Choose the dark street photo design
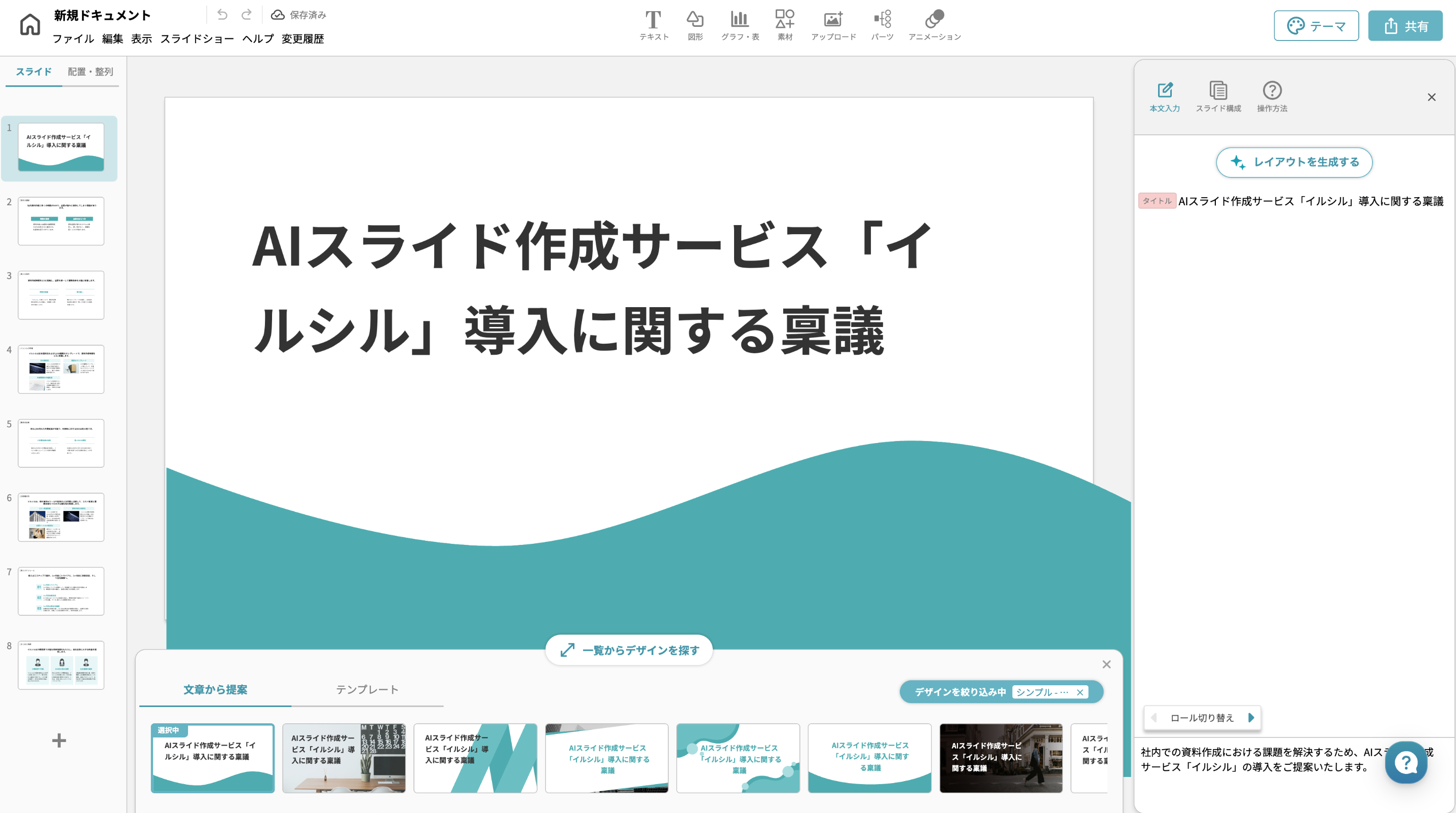 pyautogui.click(x=1001, y=758)
